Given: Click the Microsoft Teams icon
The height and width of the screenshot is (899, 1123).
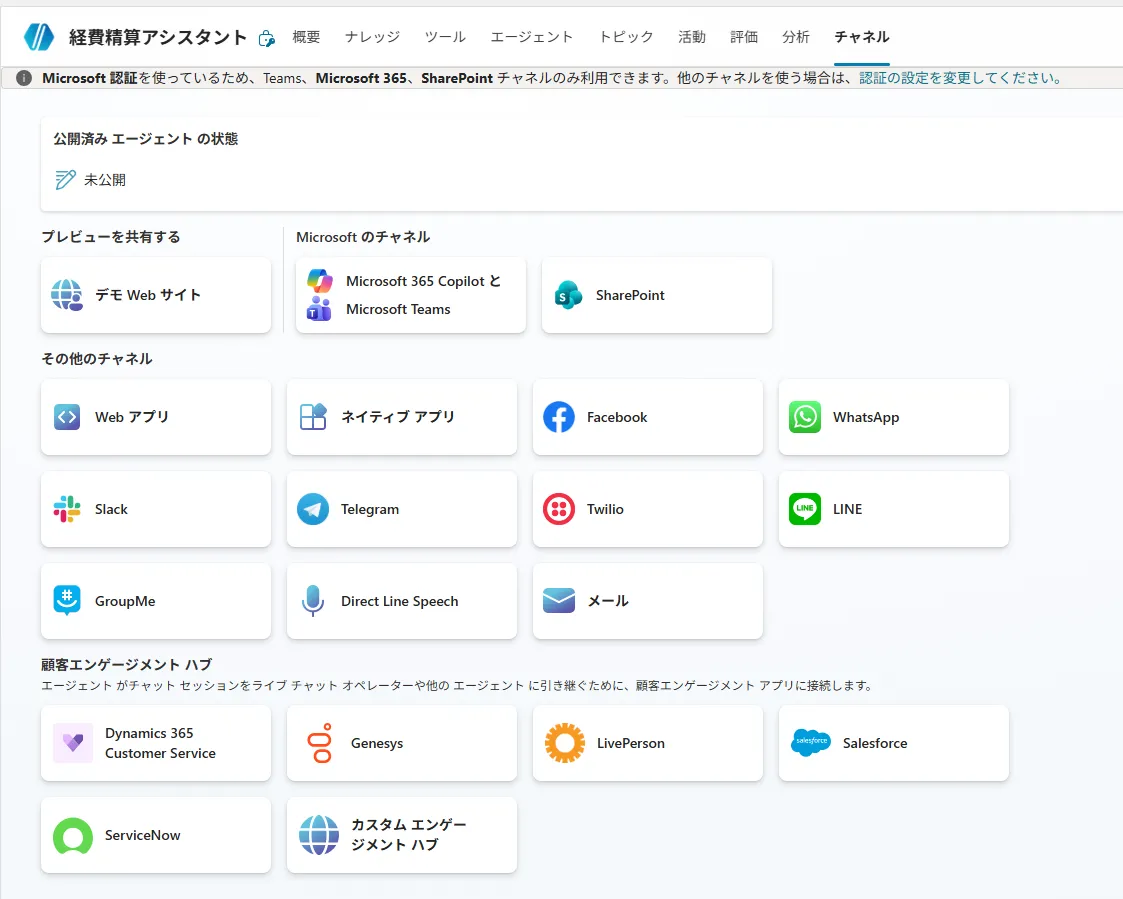Looking at the screenshot, I should point(319,309).
